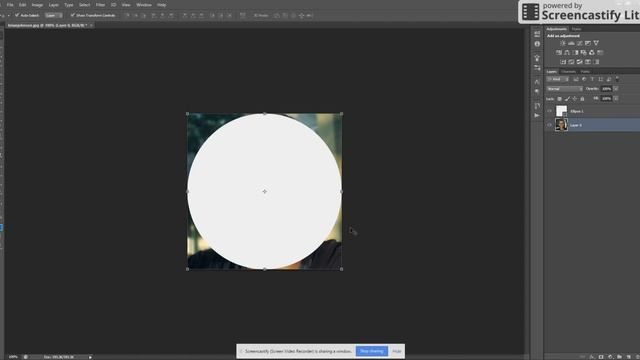Screen dimensions: 640x360
Task: Open the Normal blend mode dropdown
Action: tap(564, 89)
